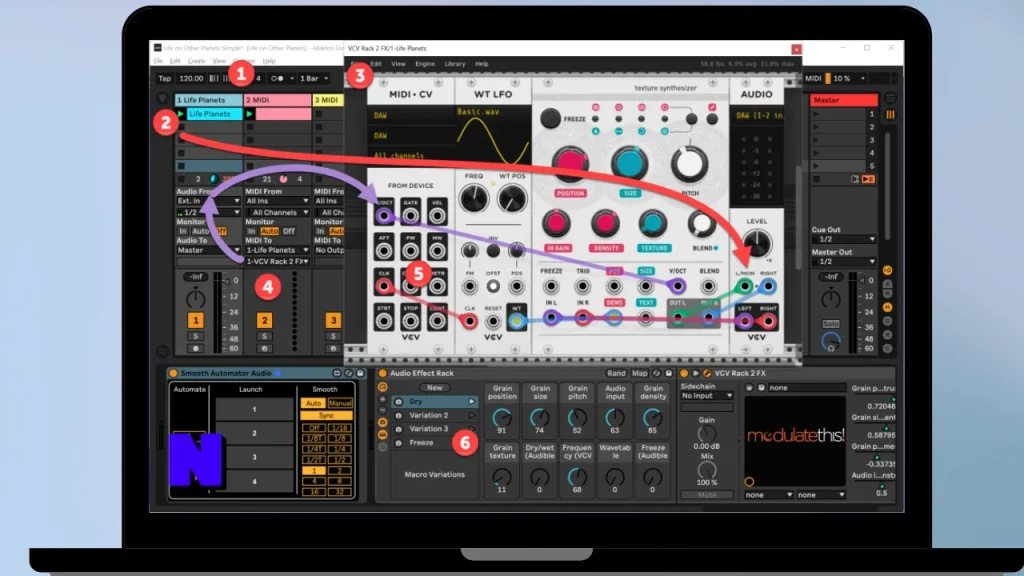Open track 2 MIDI From All Ins dropdown
The width and height of the screenshot is (1024, 576).
pos(277,201)
